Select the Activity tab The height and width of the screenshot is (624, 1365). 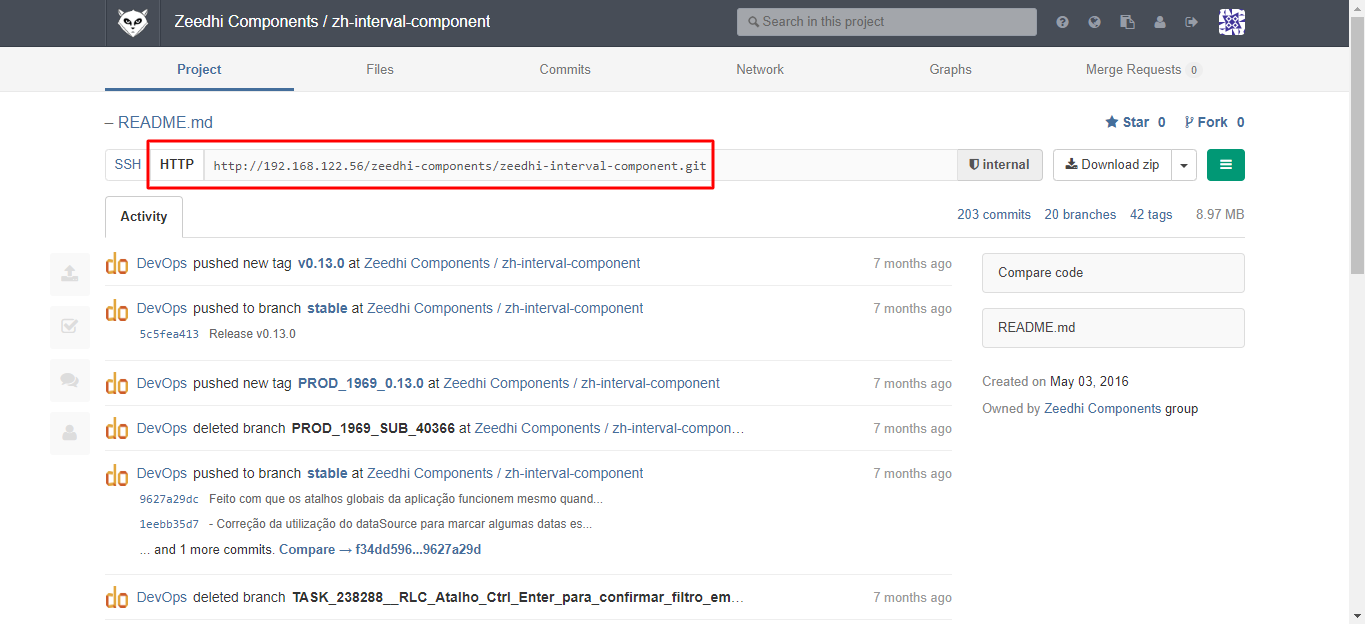click(144, 217)
